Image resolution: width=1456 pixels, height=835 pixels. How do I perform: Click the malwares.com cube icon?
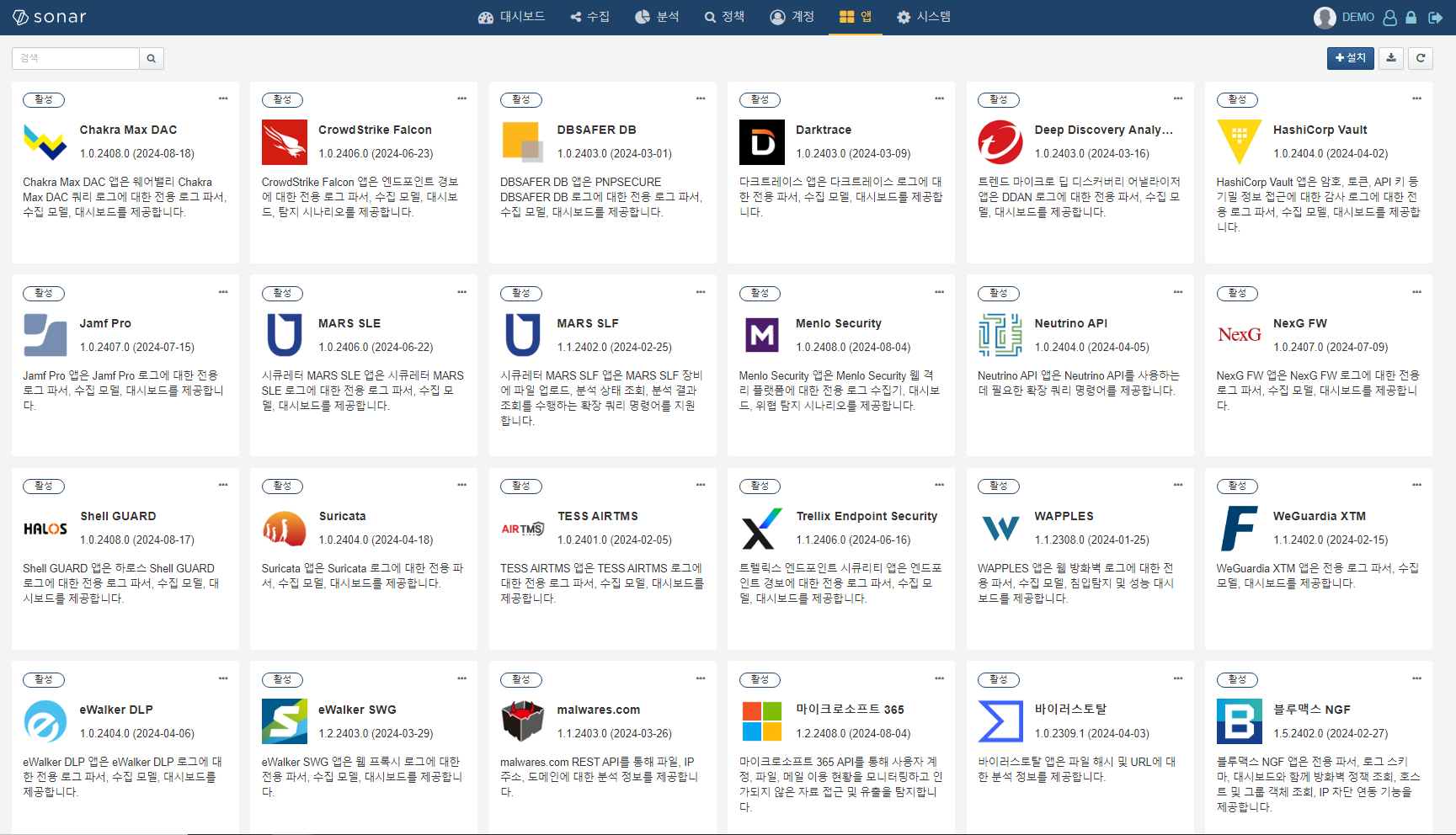click(523, 721)
